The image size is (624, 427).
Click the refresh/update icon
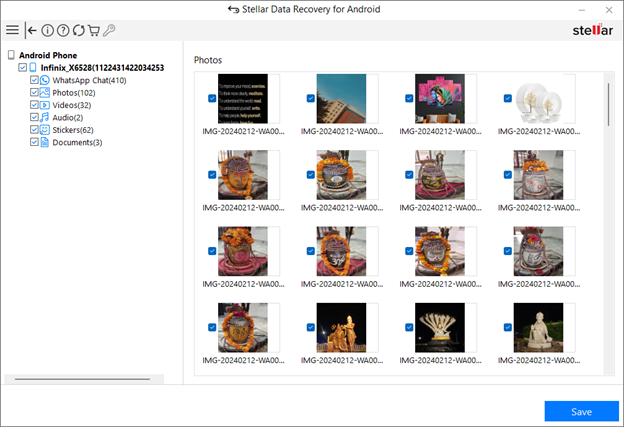tap(78, 30)
